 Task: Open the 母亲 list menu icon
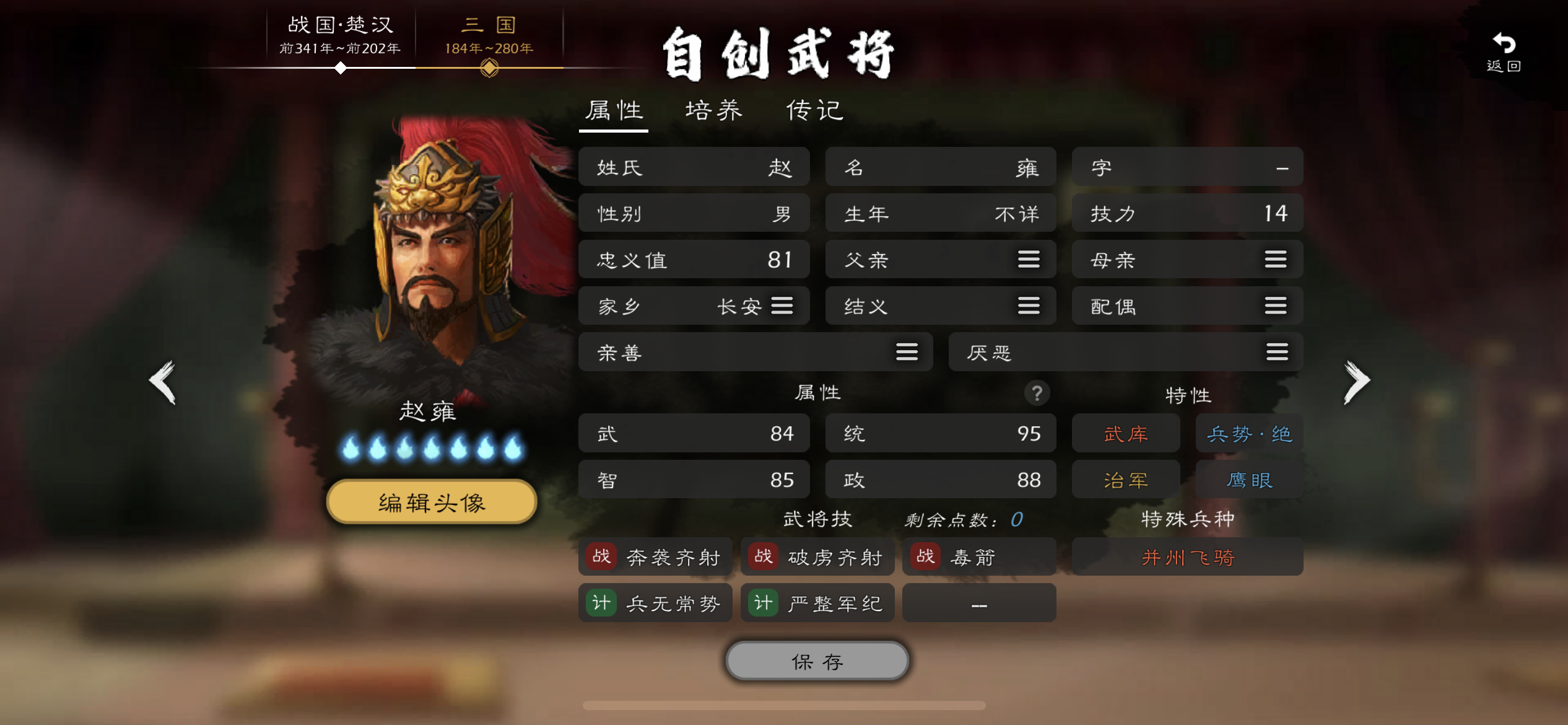click(x=1276, y=260)
